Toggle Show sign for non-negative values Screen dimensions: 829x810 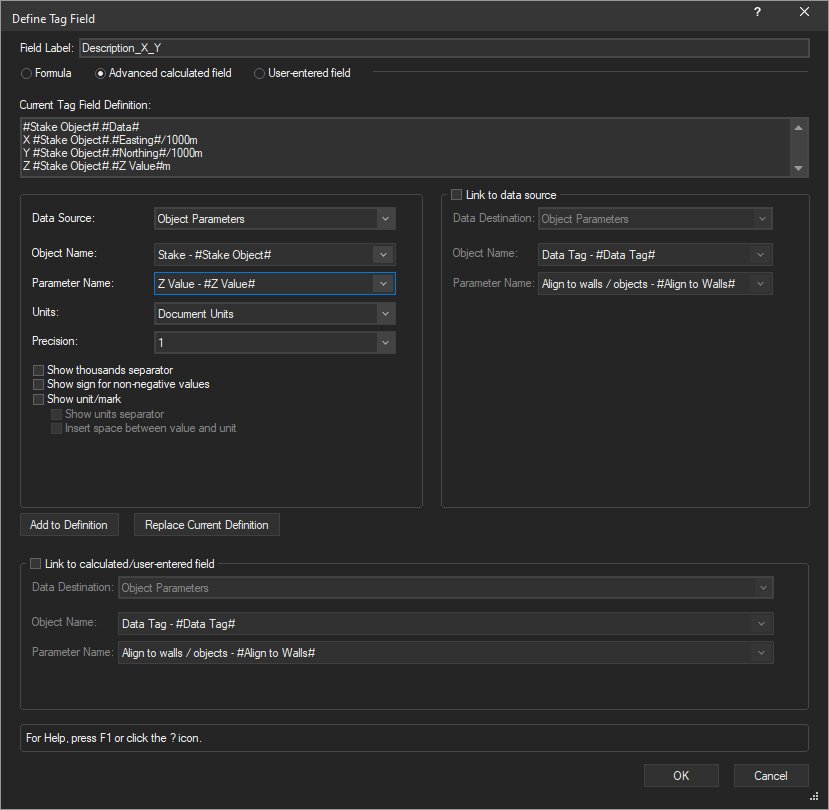tap(39, 384)
